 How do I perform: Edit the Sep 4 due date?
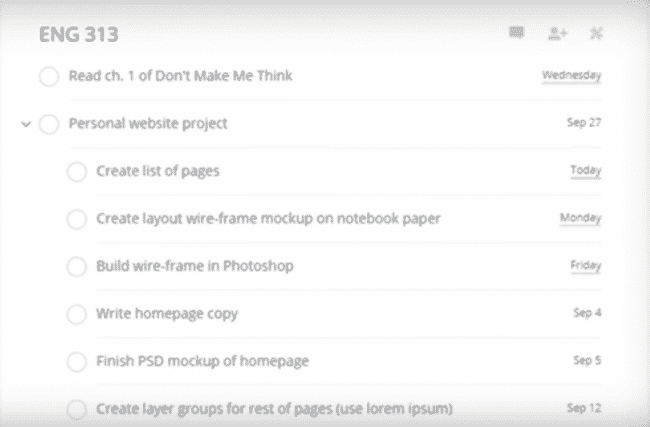pos(587,313)
